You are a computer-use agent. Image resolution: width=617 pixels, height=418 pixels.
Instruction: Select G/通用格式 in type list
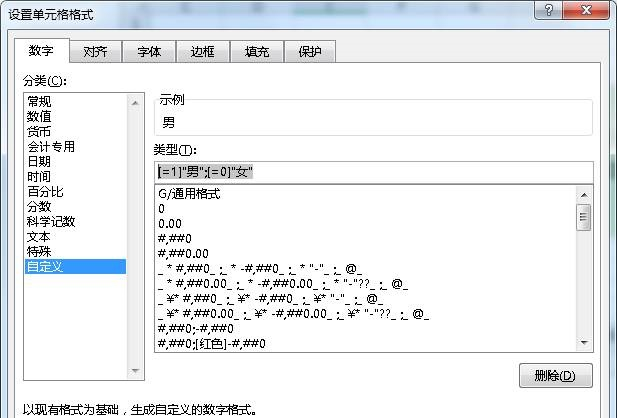365,194
